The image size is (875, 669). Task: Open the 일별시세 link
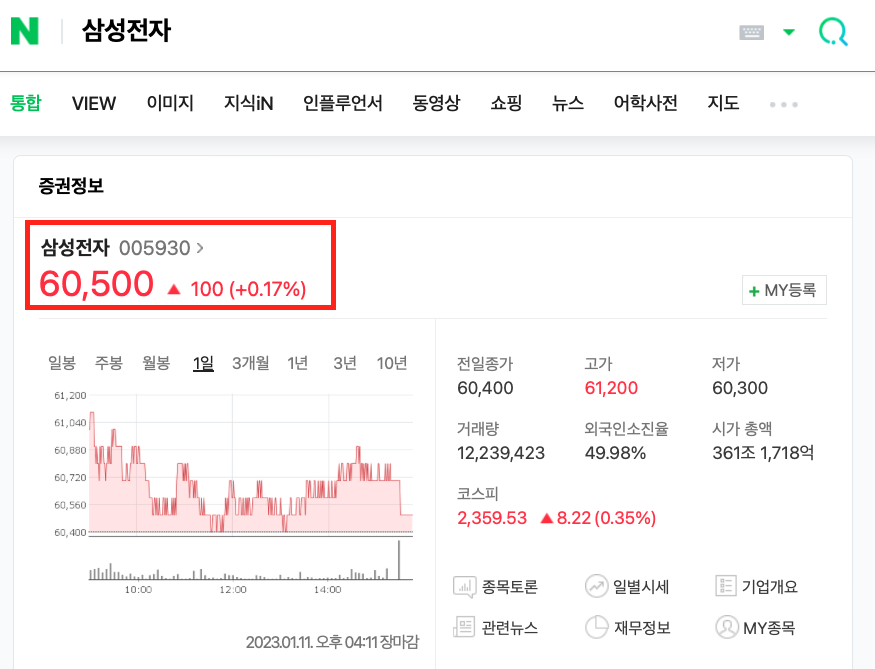641,587
